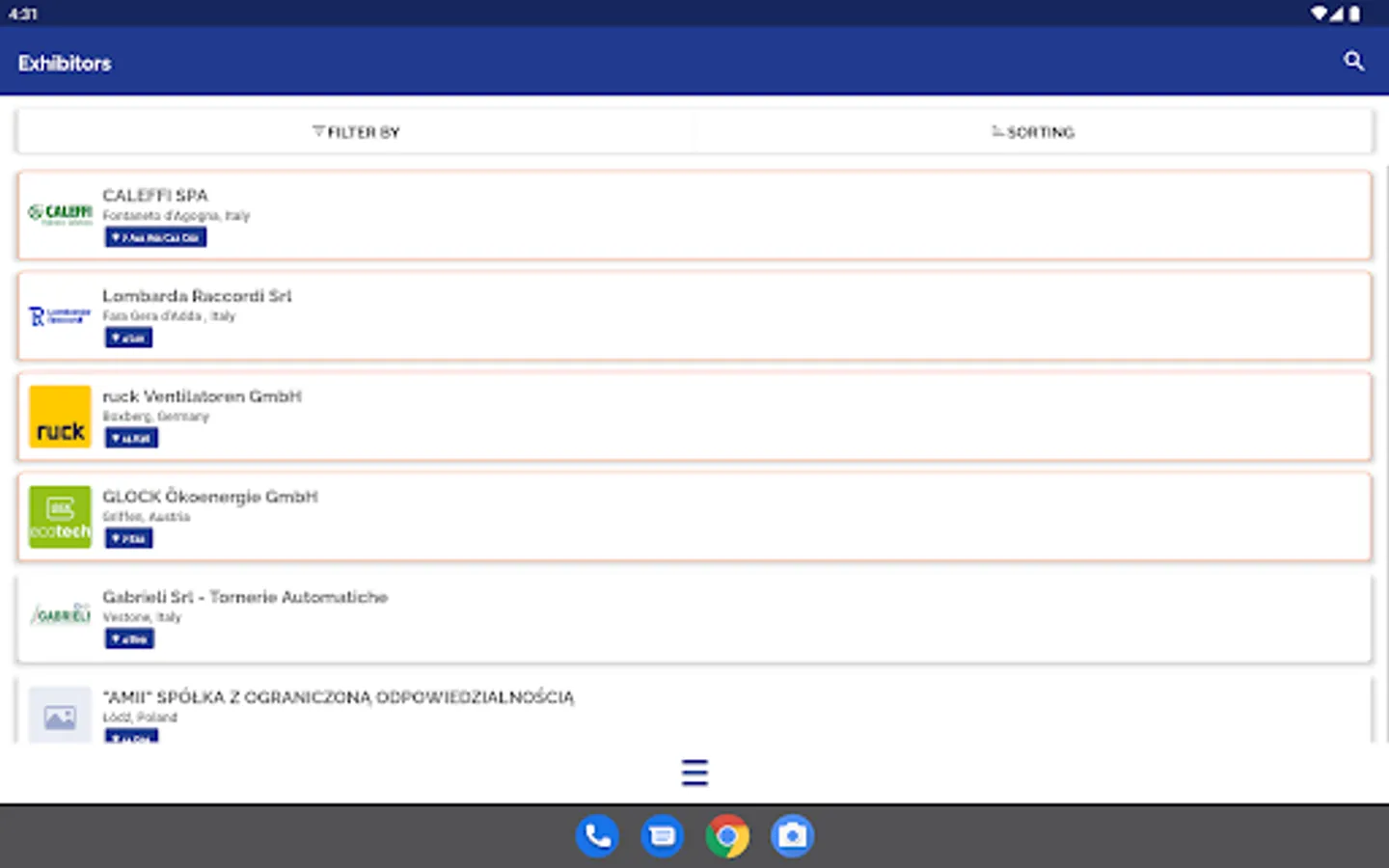Select the CALEFFI SPA exhibitor name
Image resolution: width=1389 pixels, height=868 pixels.
tap(155, 195)
